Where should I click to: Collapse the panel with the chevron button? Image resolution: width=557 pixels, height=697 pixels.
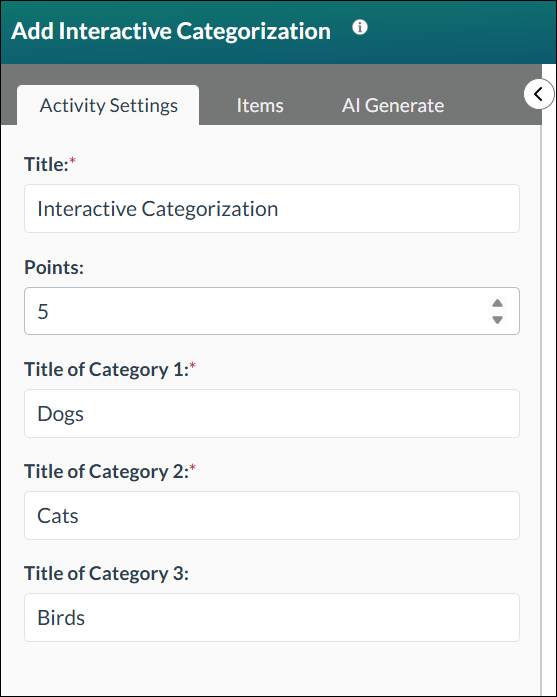pos(539,94)
